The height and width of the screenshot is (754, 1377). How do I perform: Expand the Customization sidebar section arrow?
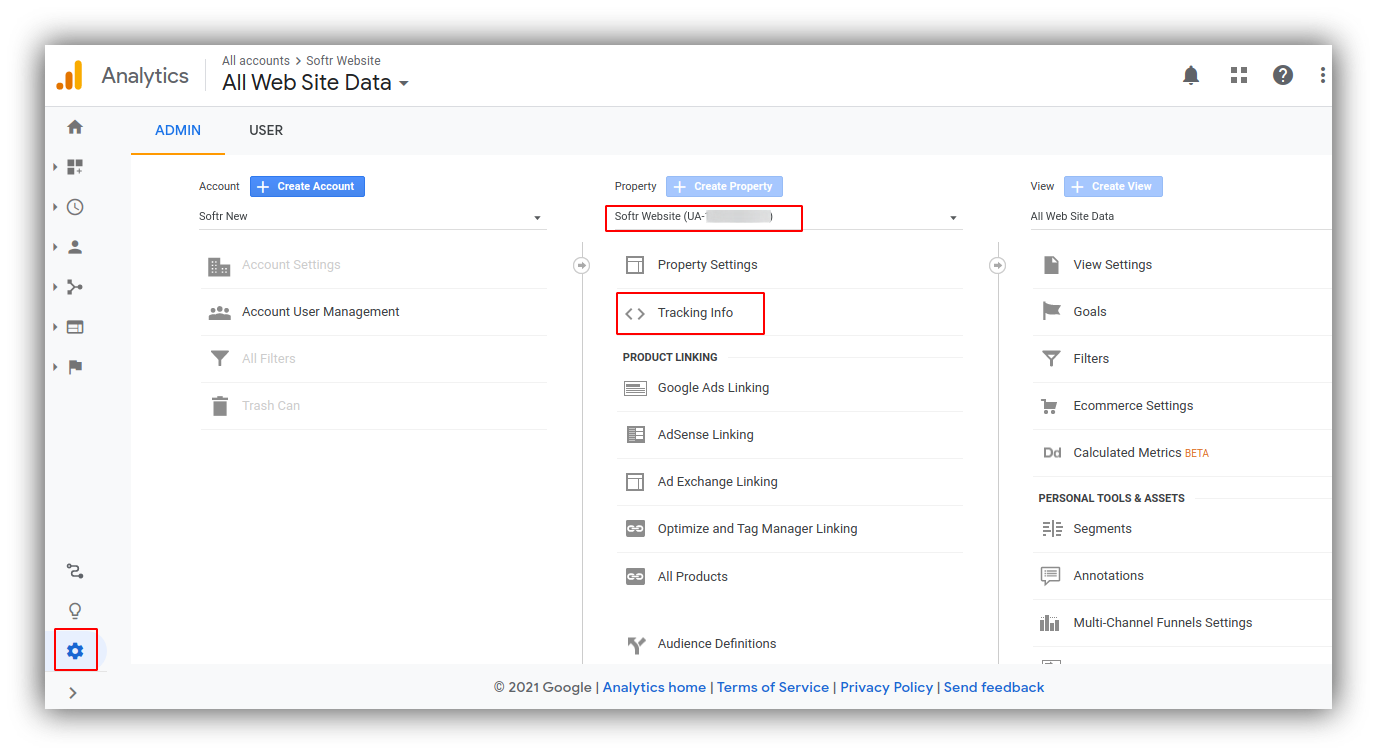point(56,167)
